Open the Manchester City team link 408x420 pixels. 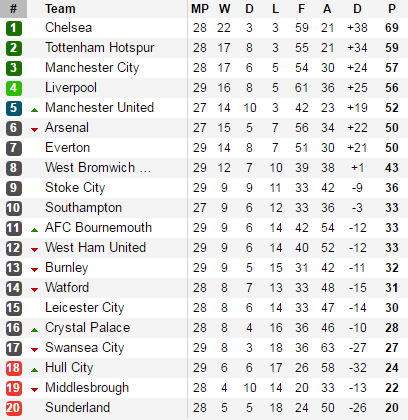pos(92,68)
